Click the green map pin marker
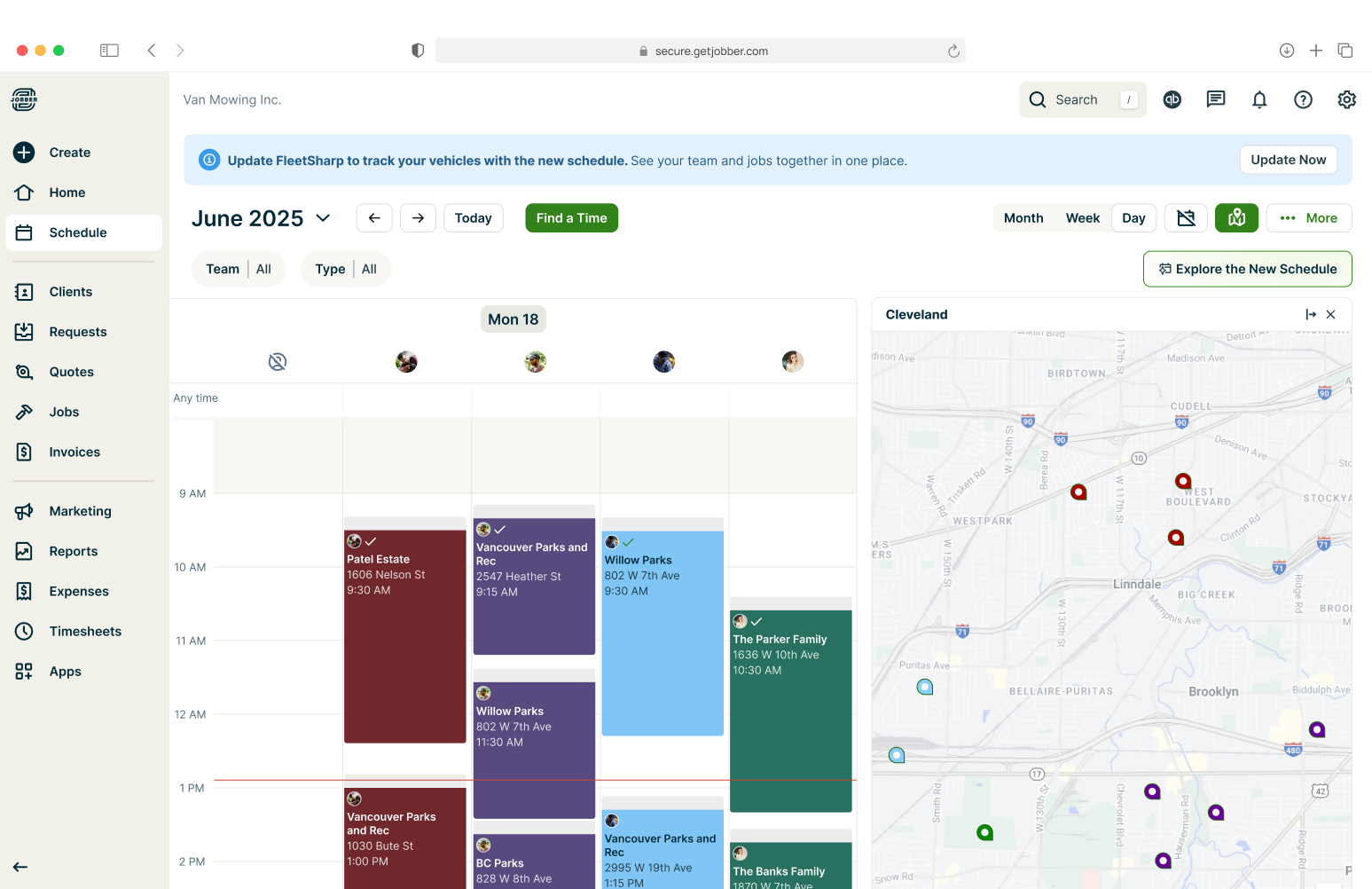The height and width of the screenshot is (889, 1372). click(984, 832)
